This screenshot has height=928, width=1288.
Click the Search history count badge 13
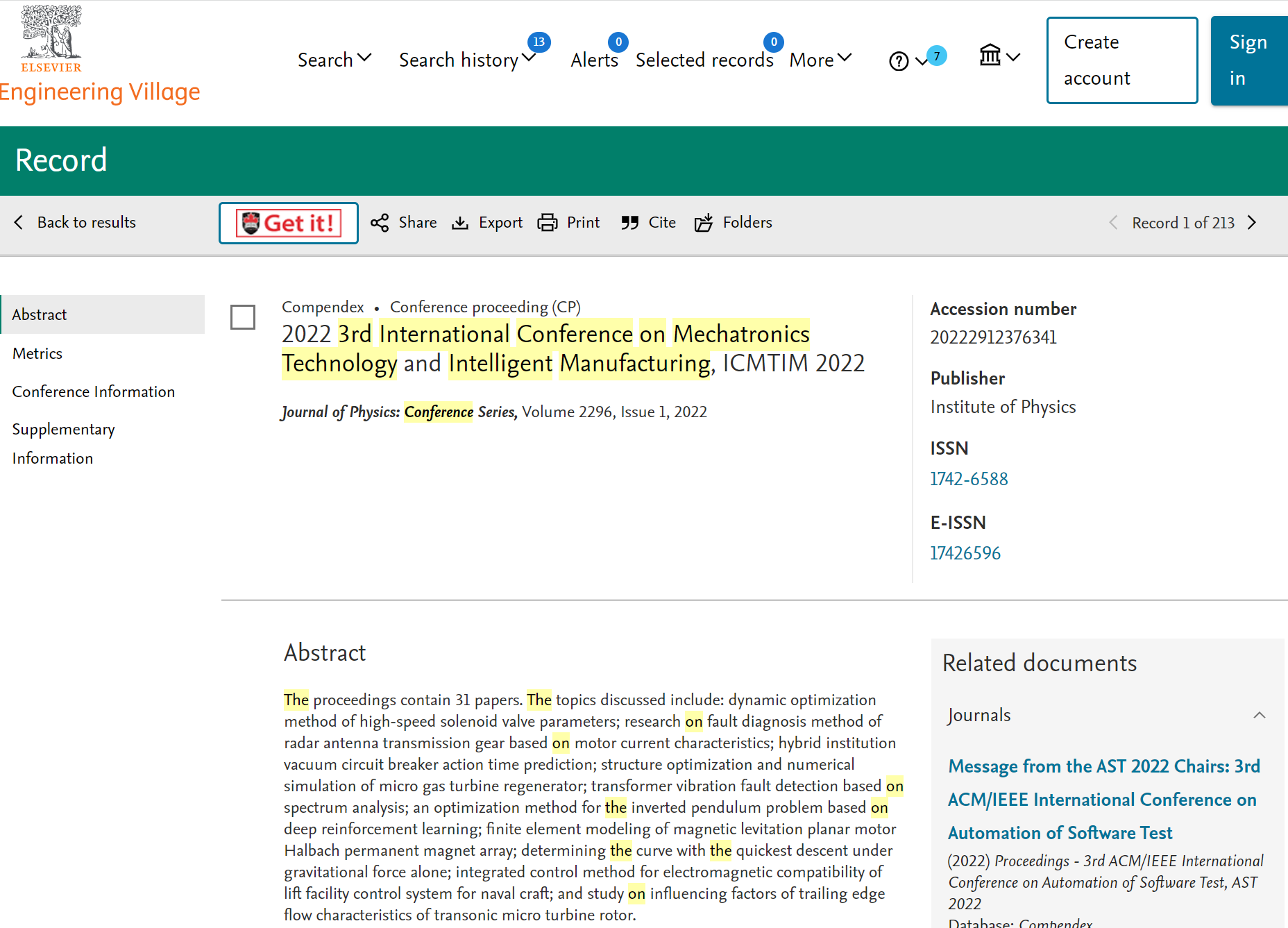539,42
